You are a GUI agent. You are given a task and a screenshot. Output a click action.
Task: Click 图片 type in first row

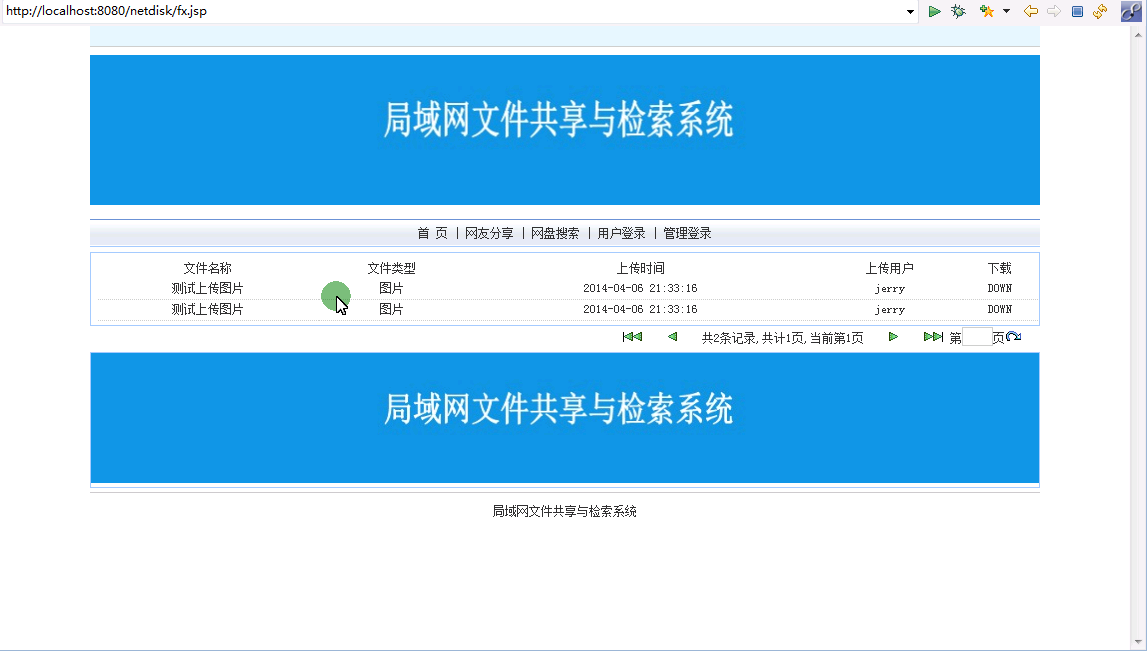click(391, 288)
